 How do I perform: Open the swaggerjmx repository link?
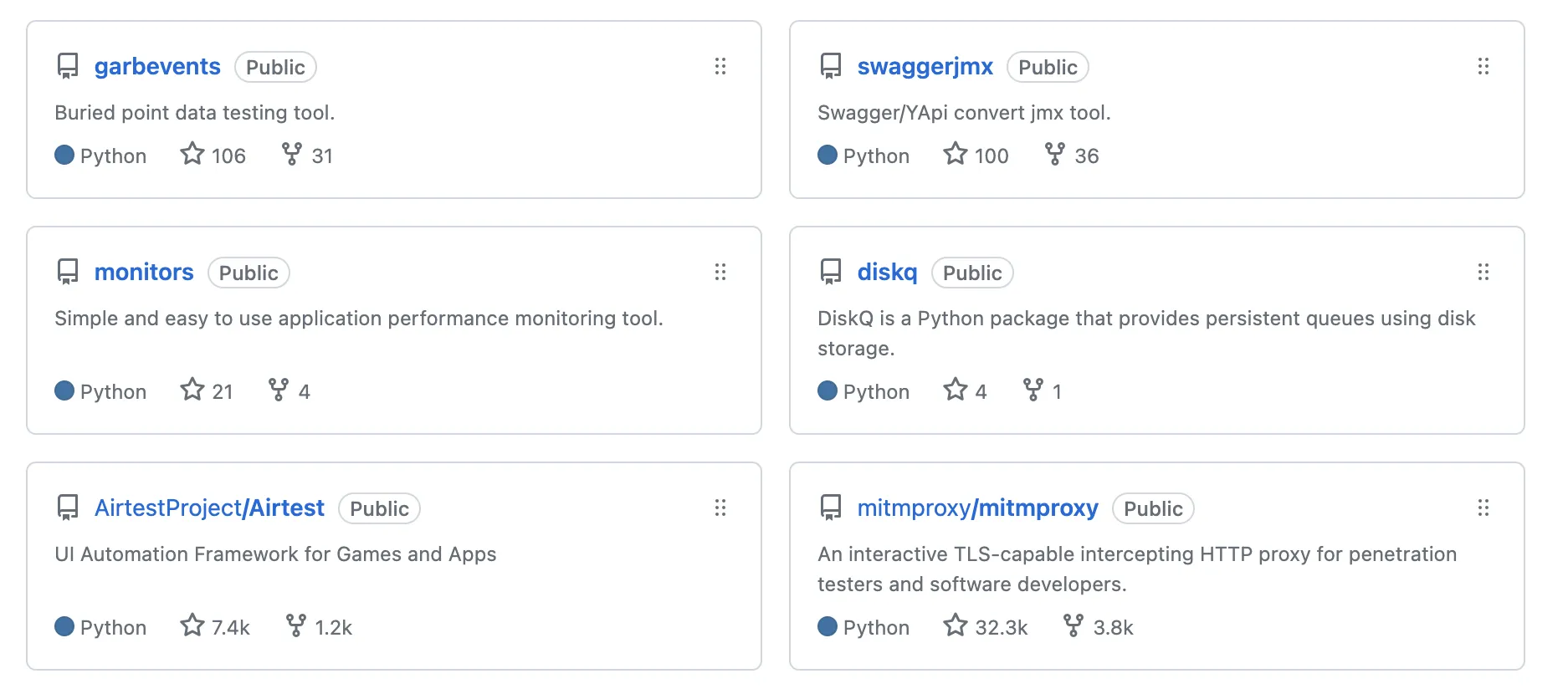(925, 67)
